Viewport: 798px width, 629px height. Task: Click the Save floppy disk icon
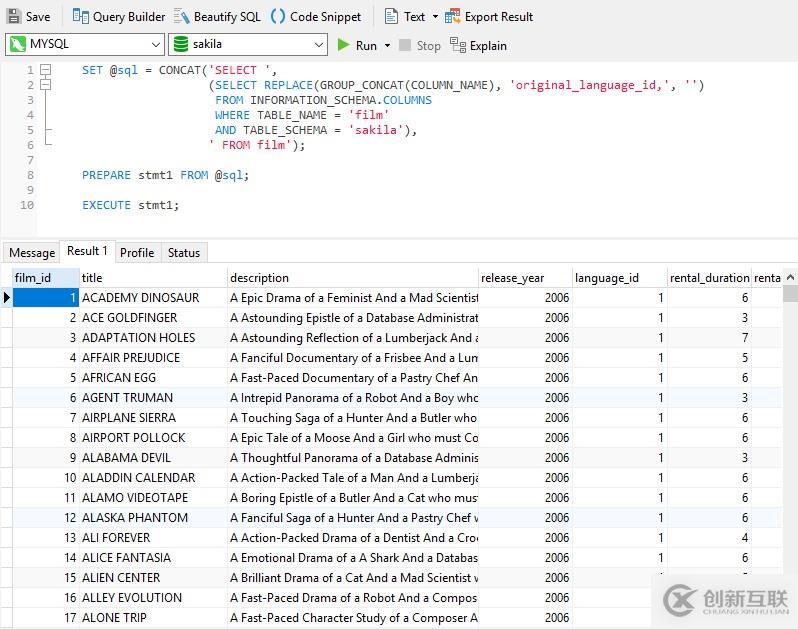coord(14,16)
